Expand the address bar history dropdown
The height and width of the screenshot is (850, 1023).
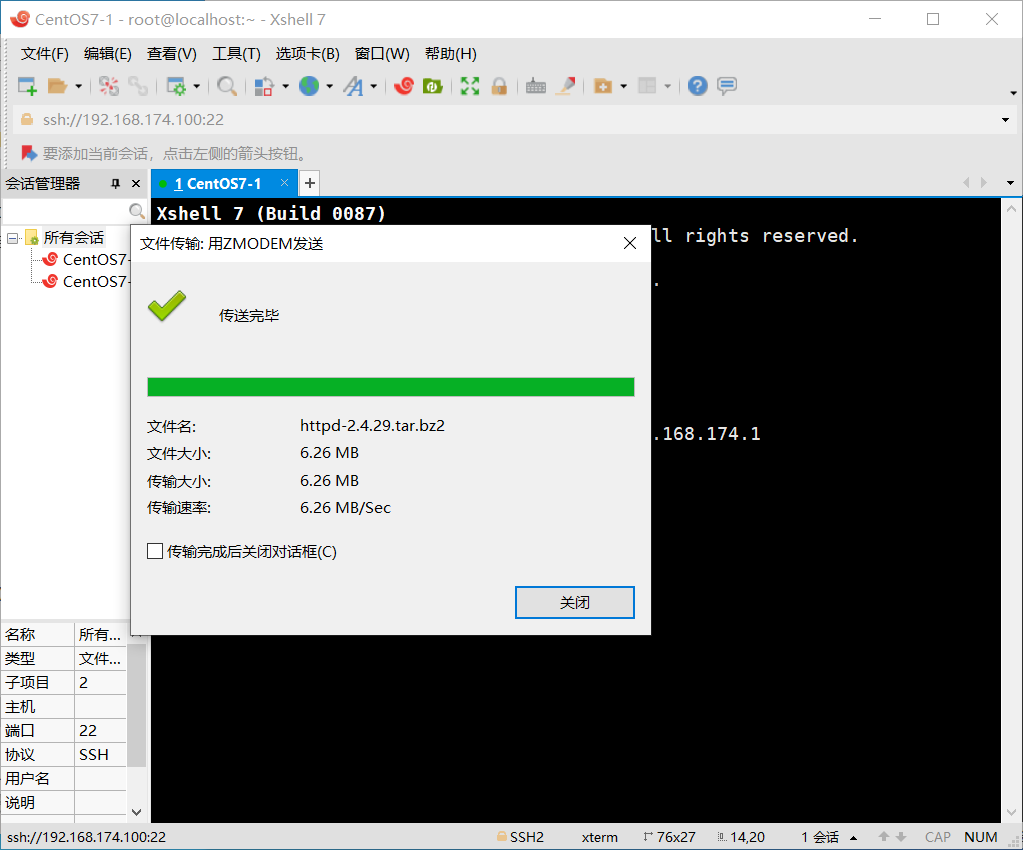click(1005, 120)
